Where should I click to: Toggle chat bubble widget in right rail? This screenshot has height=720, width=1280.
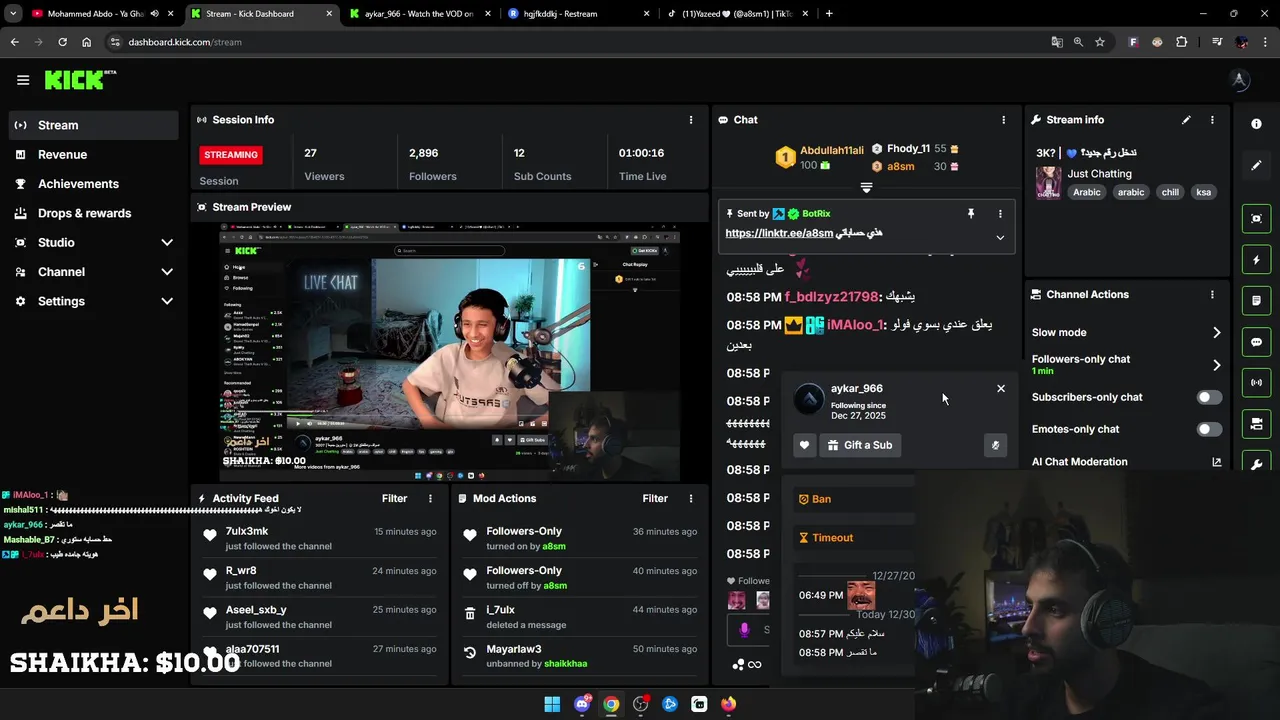pyautogui.click(x=1256, y=342)
